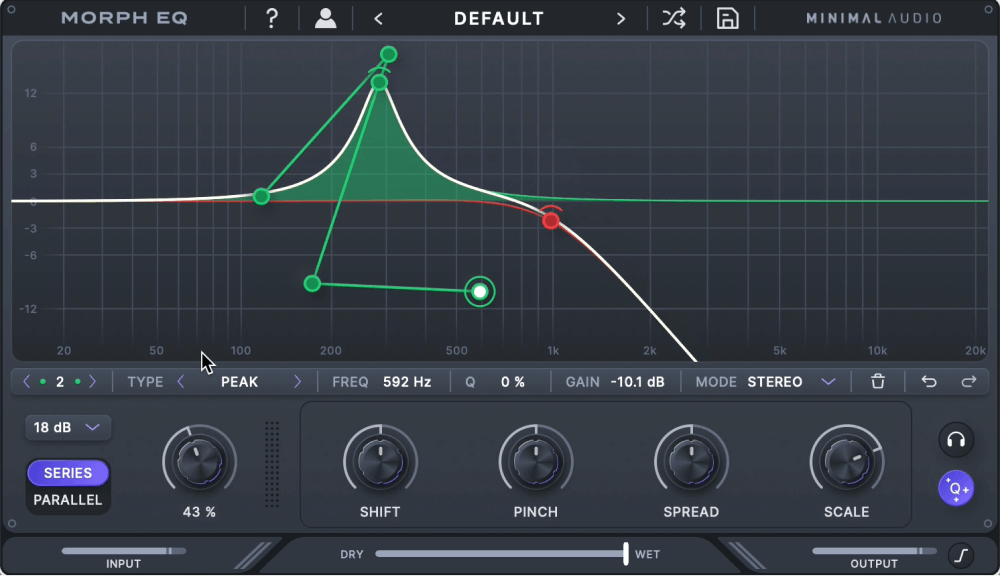Go to the next preset arrow
The width and height of the screenshot is (1000, 576).
pos(621,18)
